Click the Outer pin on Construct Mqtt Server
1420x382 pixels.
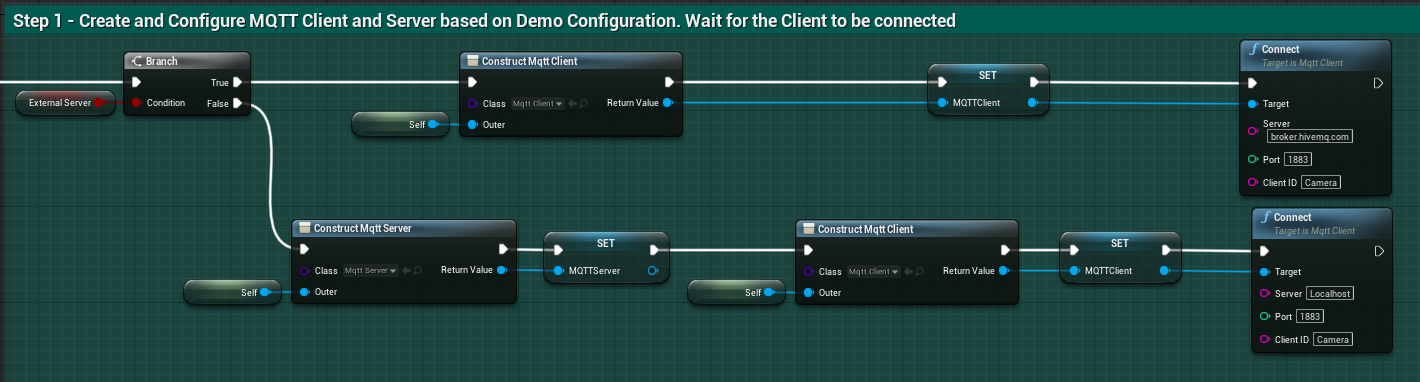tap(304, 292)
